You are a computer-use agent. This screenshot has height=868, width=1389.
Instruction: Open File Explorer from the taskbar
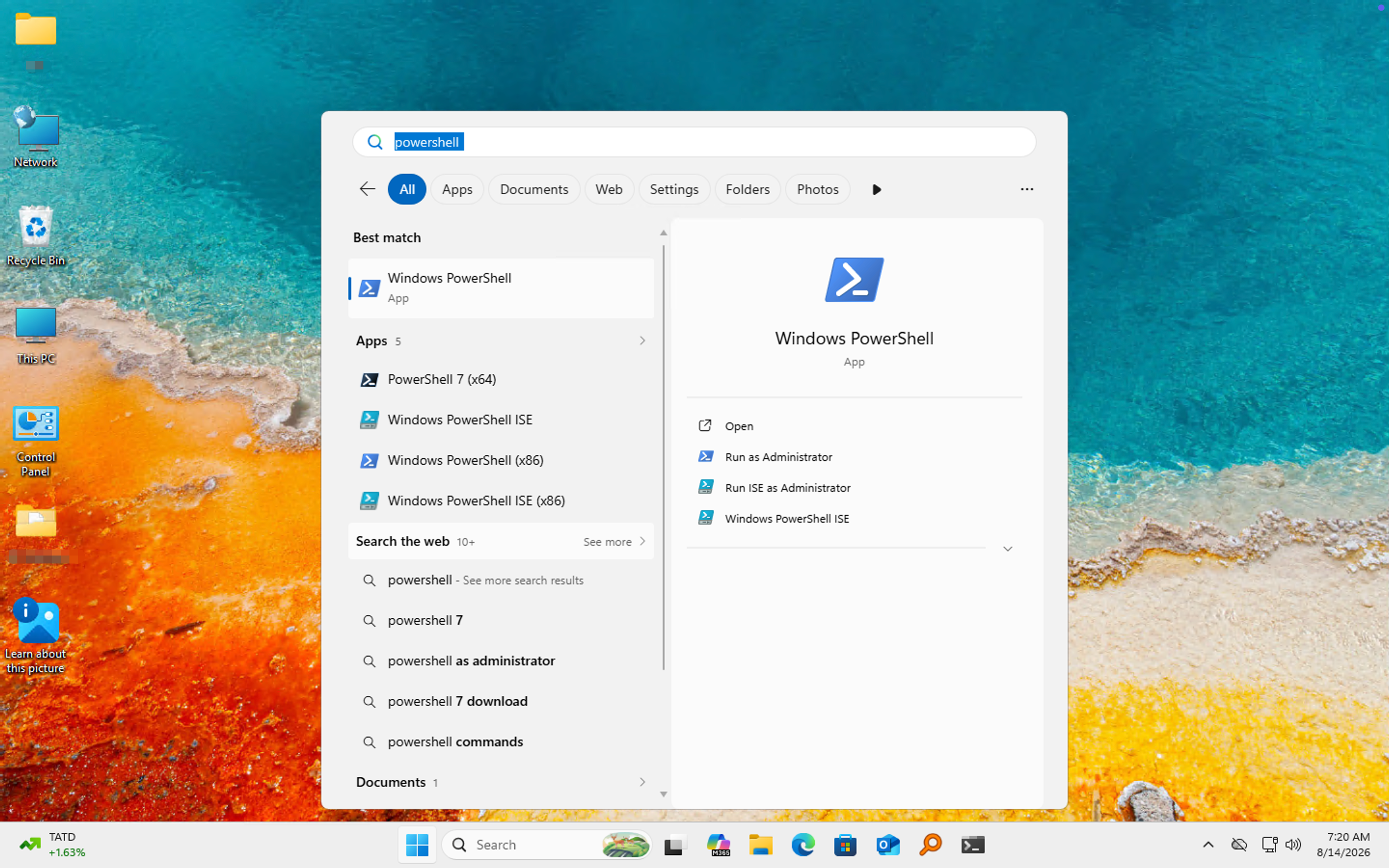tap(761, 845)
